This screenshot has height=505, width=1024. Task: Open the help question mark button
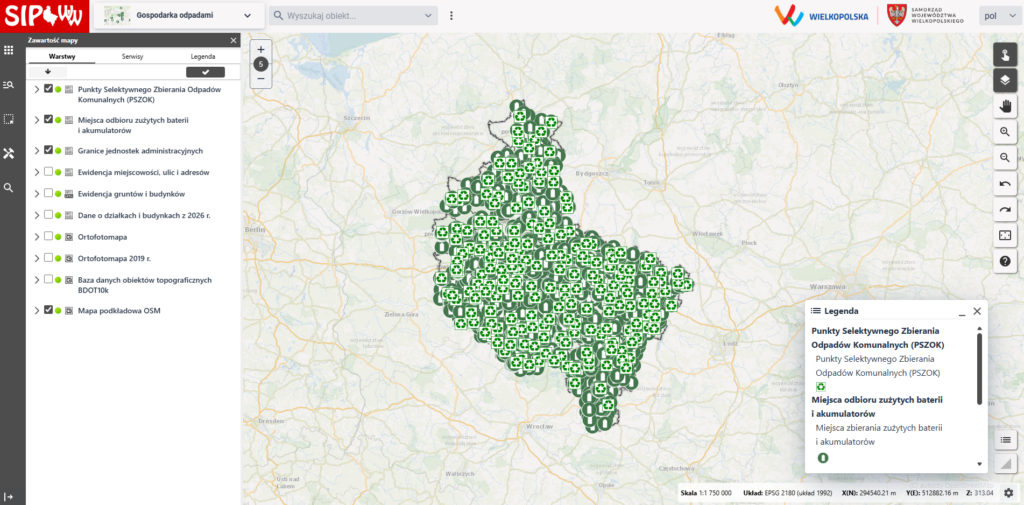1005,262
